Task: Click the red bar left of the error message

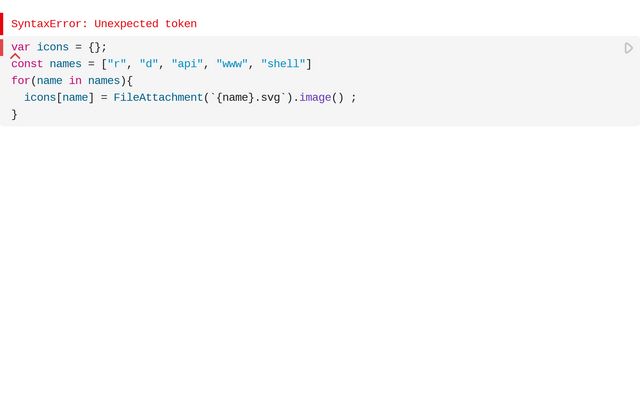Action: coord(2,23)
